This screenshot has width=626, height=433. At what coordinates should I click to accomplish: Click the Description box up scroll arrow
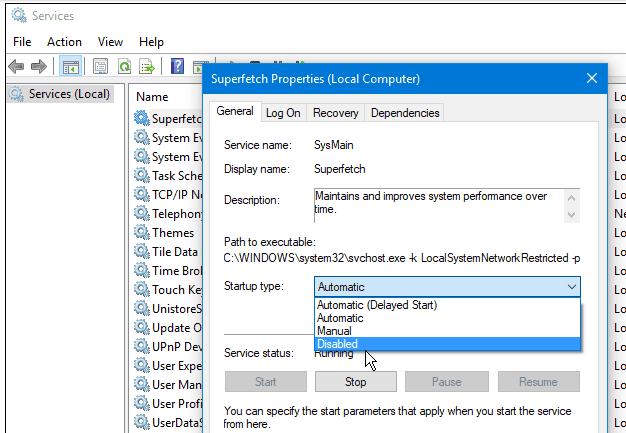click(x=571, y=198)
